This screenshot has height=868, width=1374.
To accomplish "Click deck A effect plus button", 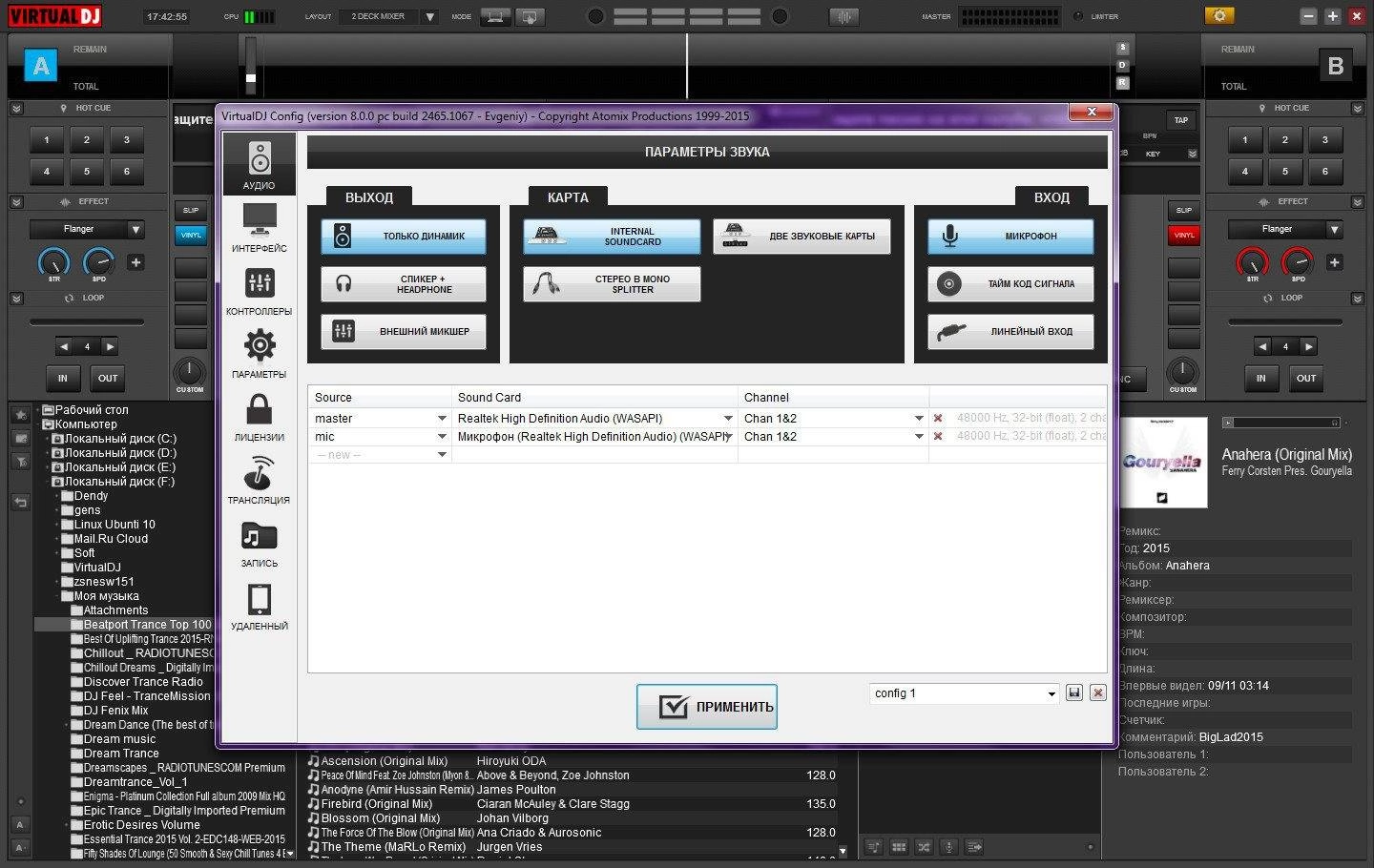I will coord(135,262).
